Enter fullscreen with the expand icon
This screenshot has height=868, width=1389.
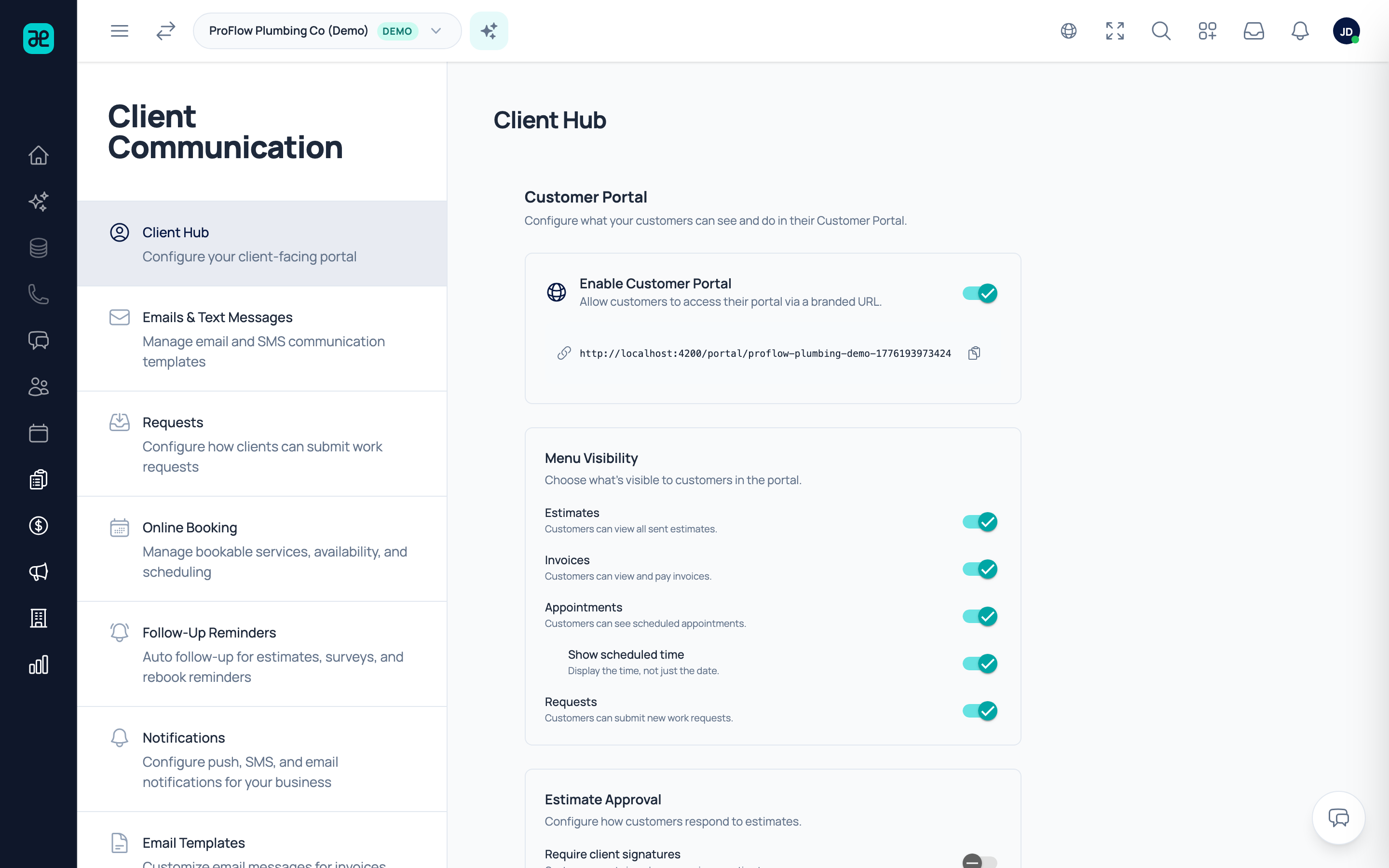click(1115, 31)
